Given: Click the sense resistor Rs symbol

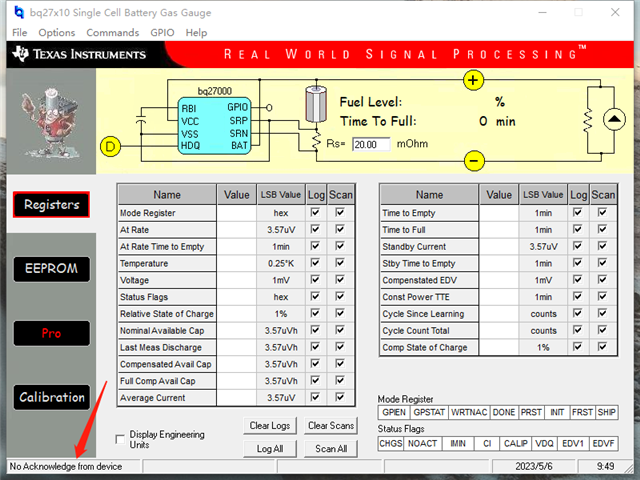Looking at the screenshot, I should pyautogui.click(x=316, y=140).
